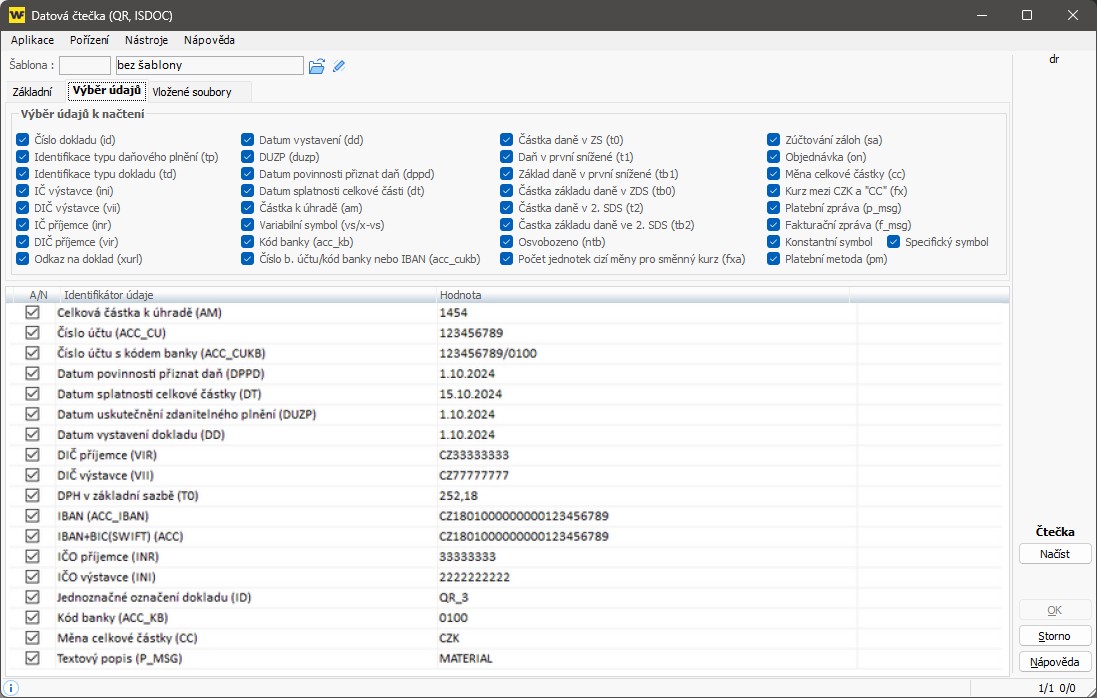Image resolution: width=1097 pixels, height=698 pixels.
Task: Toggle Částka k úhradě (am) checkbox
Action: (247, 208)
